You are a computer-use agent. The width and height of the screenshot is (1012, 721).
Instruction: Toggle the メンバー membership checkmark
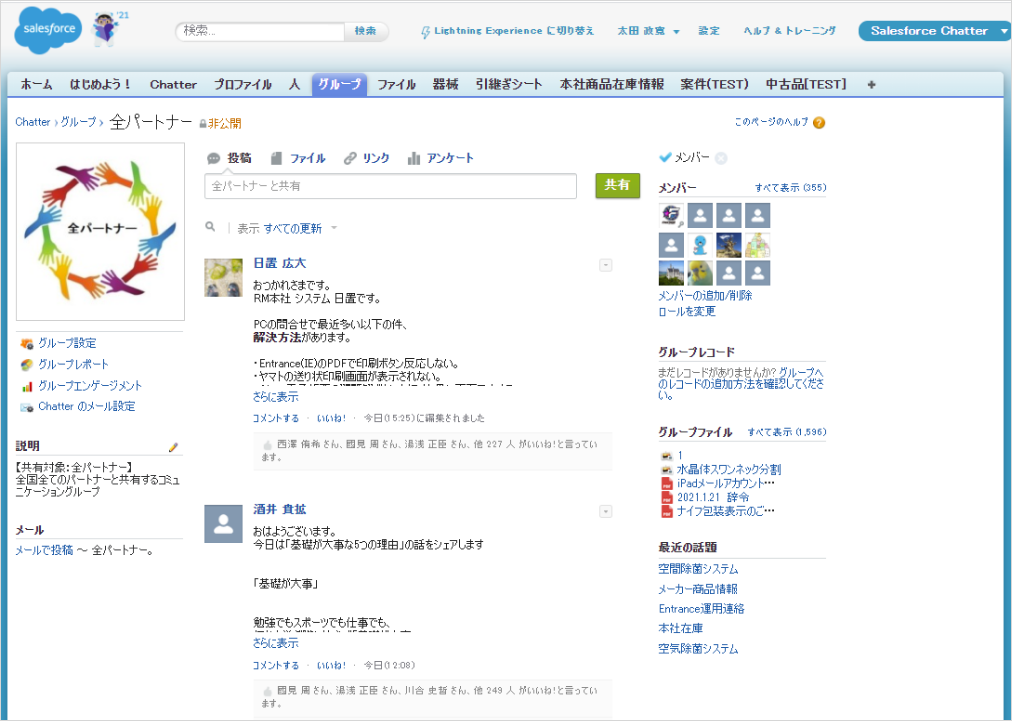[665, 157]
